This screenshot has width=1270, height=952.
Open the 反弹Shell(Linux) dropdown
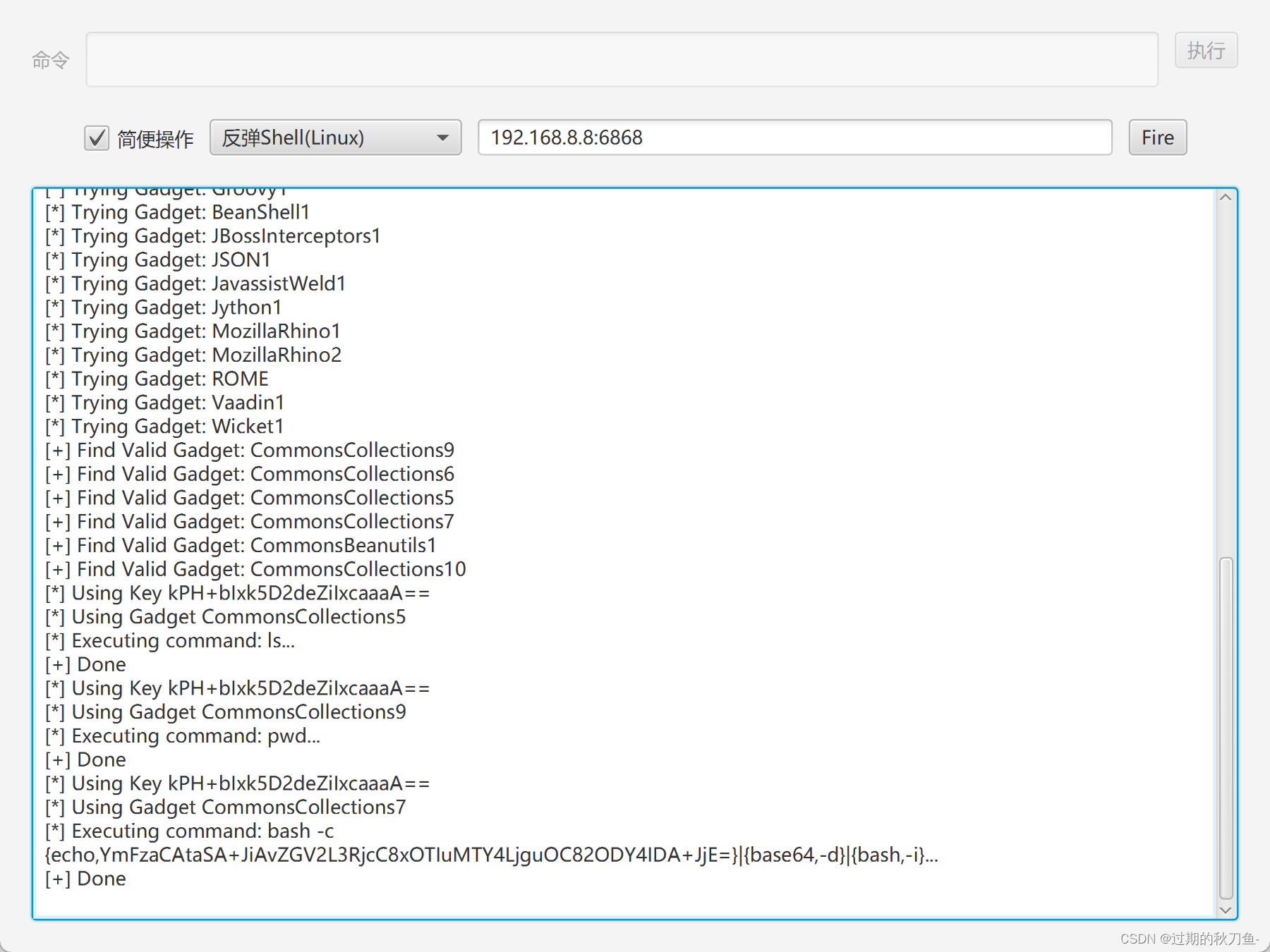pyautogui.click(x=336, y=137)
